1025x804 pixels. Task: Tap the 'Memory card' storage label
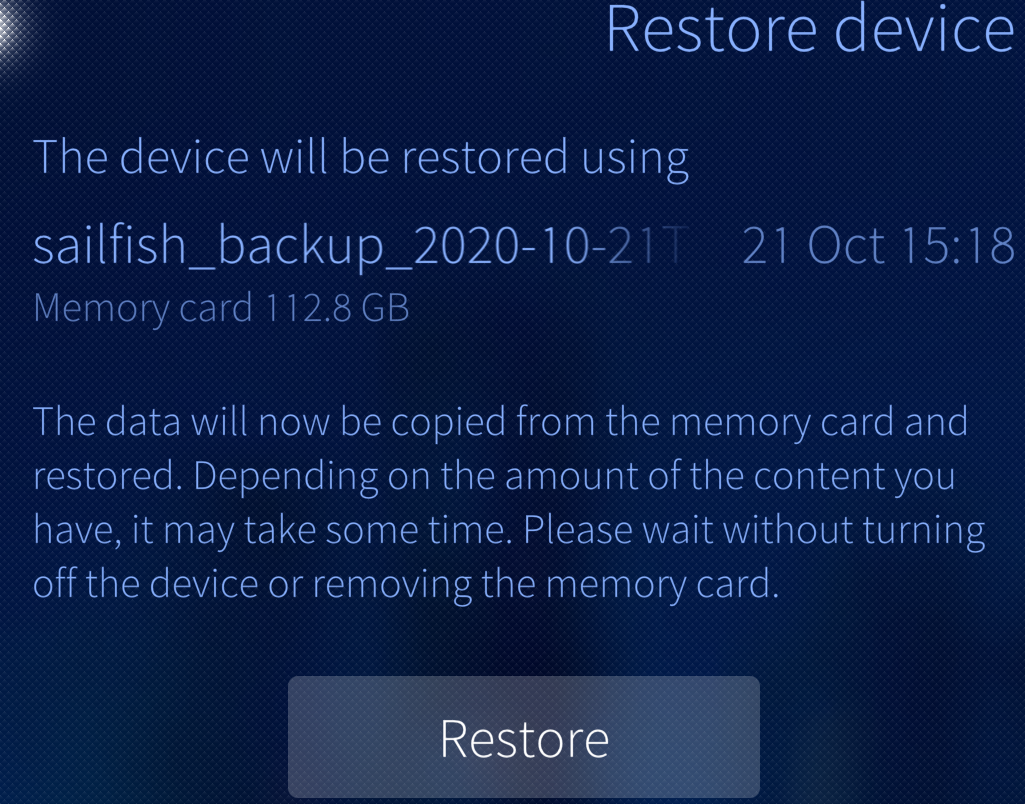click(x=143, y=308)
